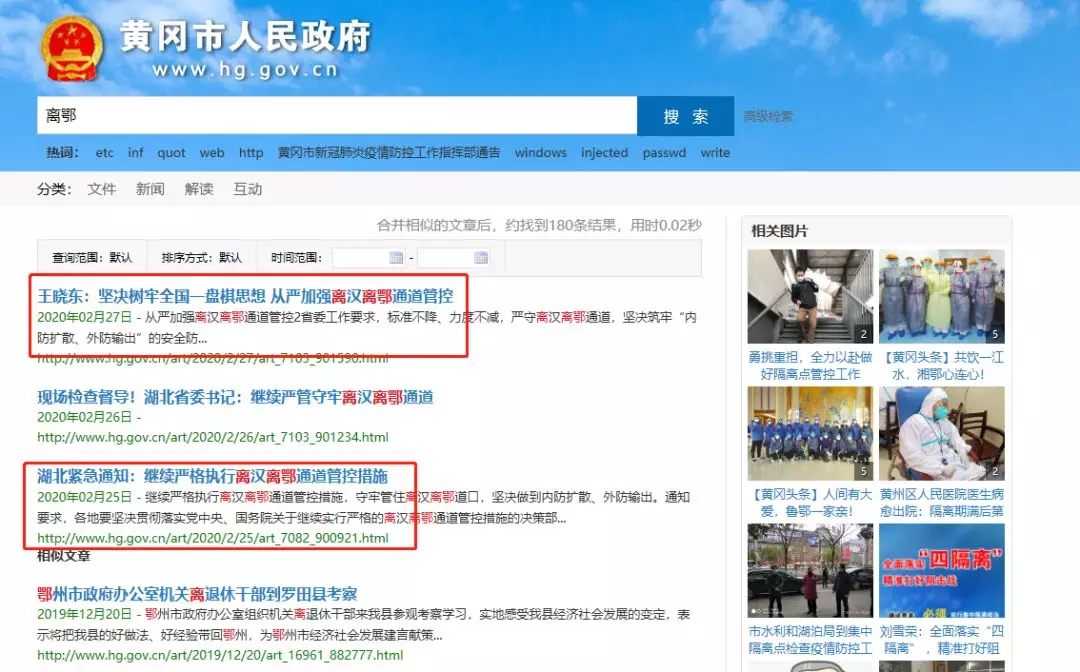The width and height of the screenshot is (1080, 672).
Task: Open the 四隔离 red banner thumbnail
Action: tap(942, 570)
